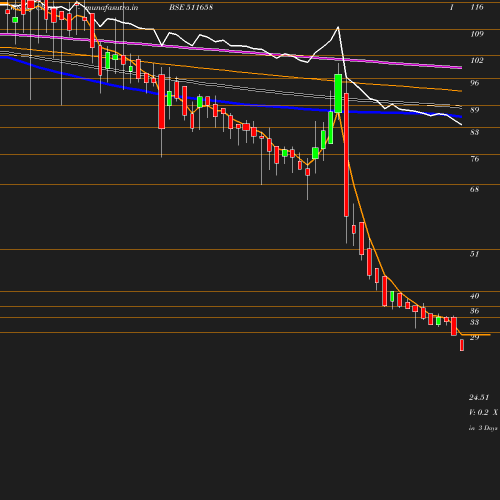Click the 24.51 last price value
500x500 pixels.
(x=479, y=397)
